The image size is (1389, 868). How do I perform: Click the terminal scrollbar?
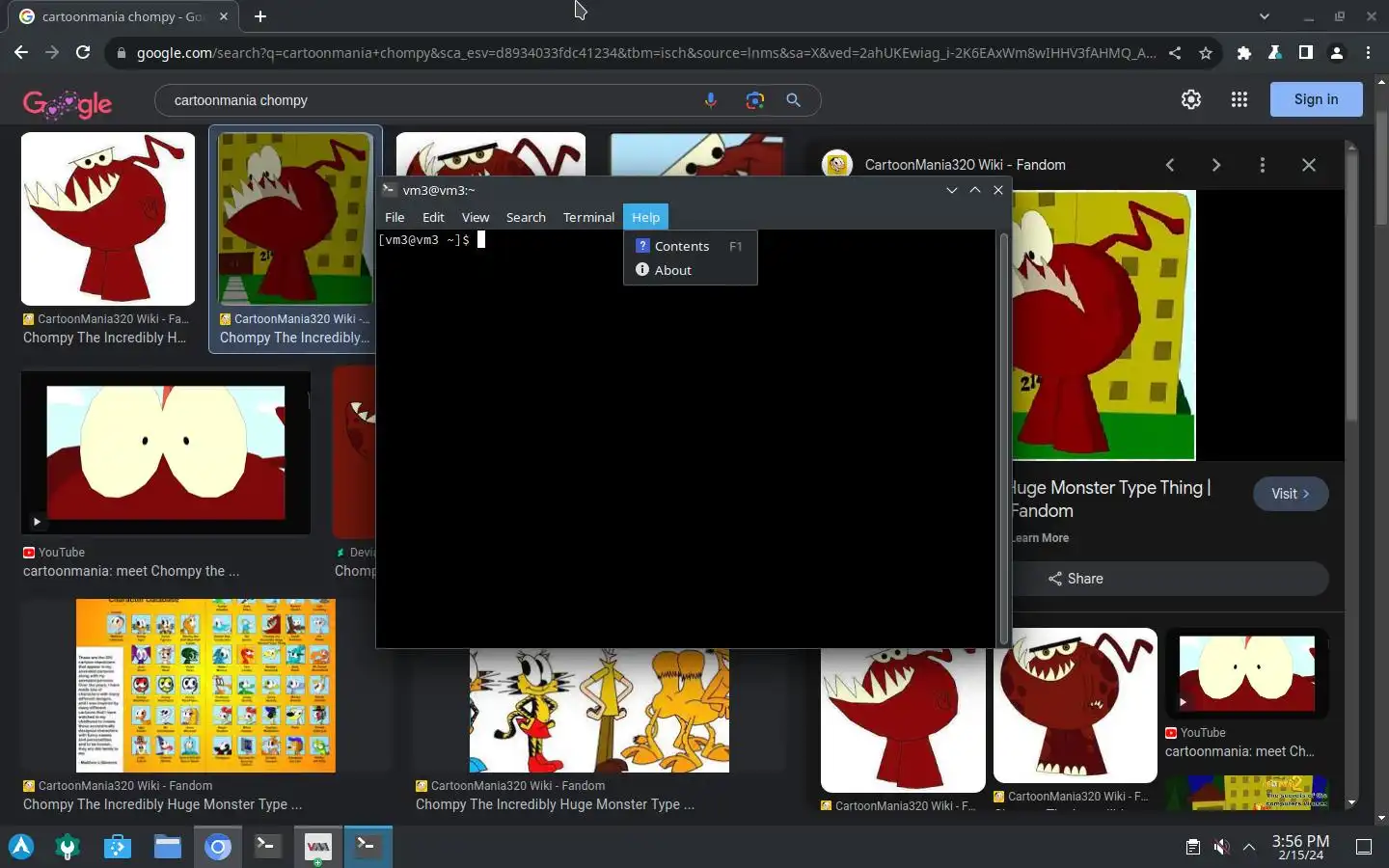(x=1003, y=439)
